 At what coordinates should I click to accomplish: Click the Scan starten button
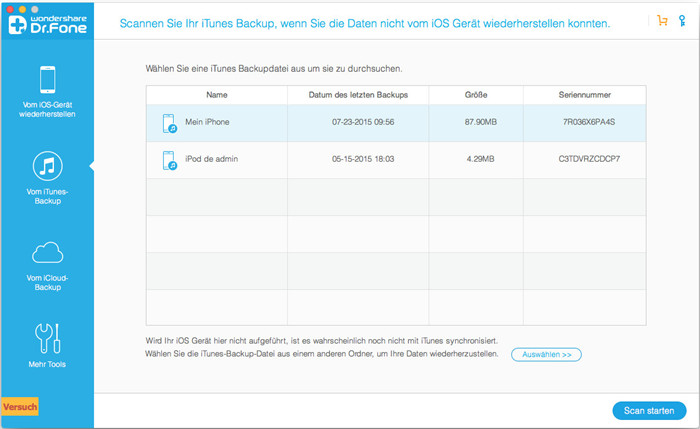(x=649, y=411)
